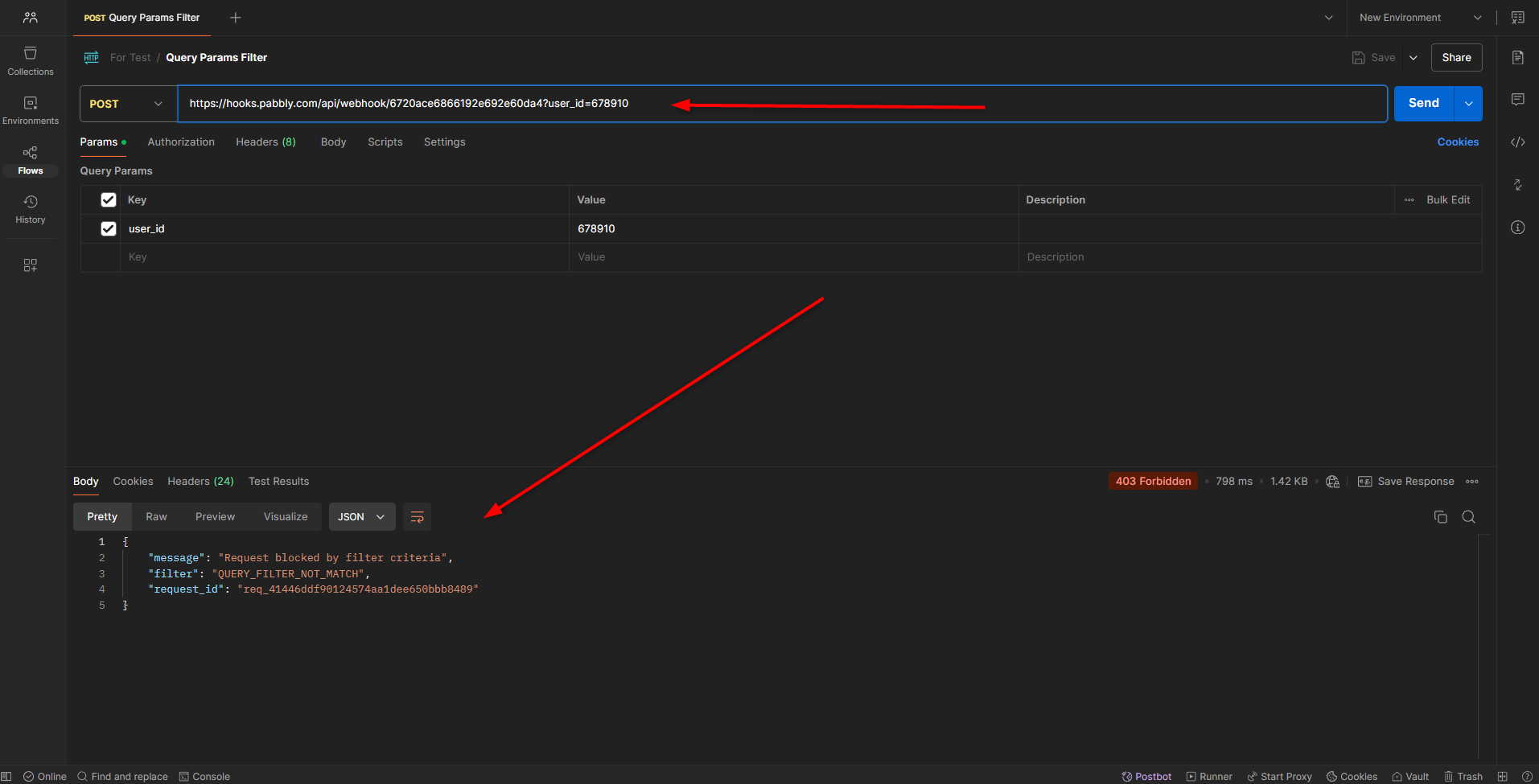
Task: Select the Visualize response view
Action: click(286, 517)
